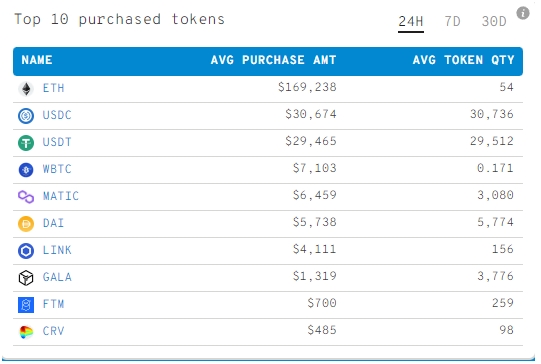This screenshot has height=364, width=541.
Task: Select the $30,674 purchase amount cell
Action: [311, 114]
